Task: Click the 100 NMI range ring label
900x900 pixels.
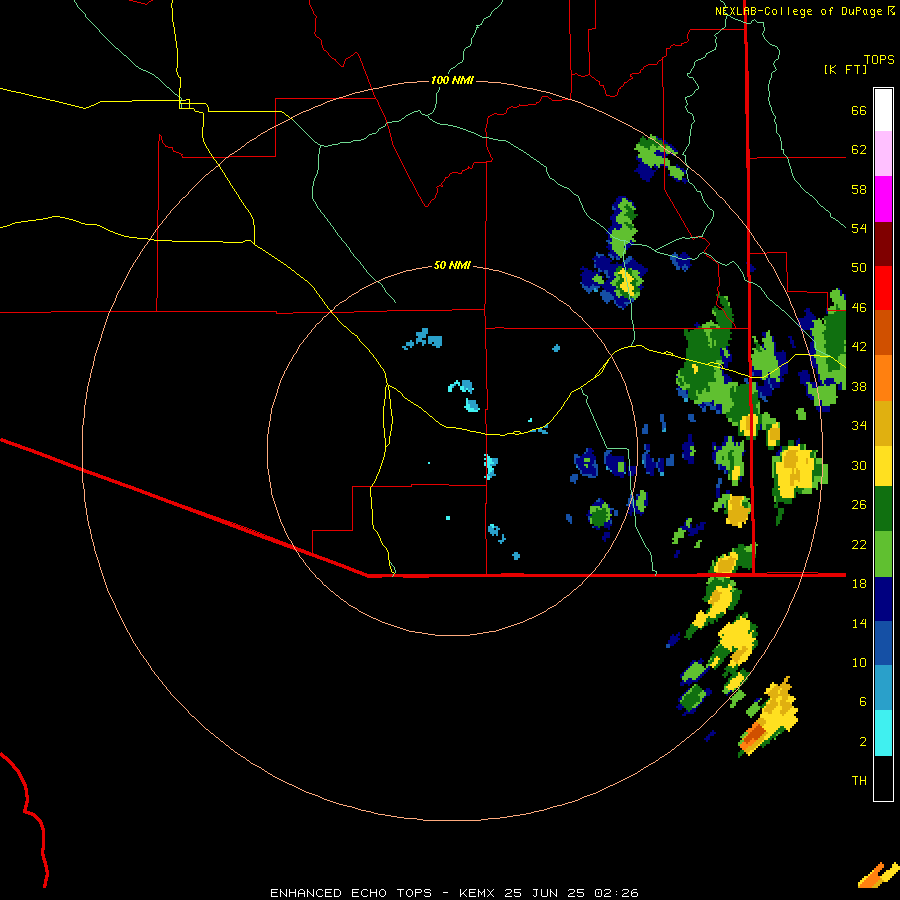Action: coord(452,80)
